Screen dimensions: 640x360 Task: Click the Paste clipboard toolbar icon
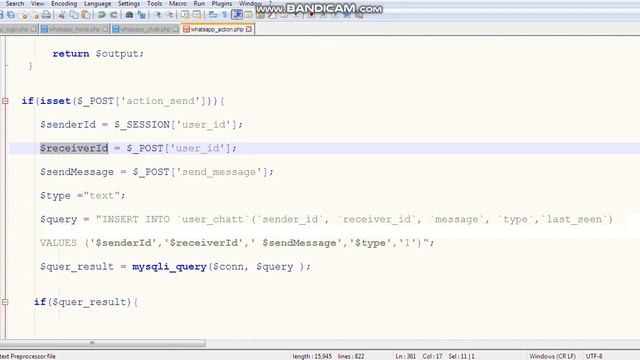coord(85,15)
